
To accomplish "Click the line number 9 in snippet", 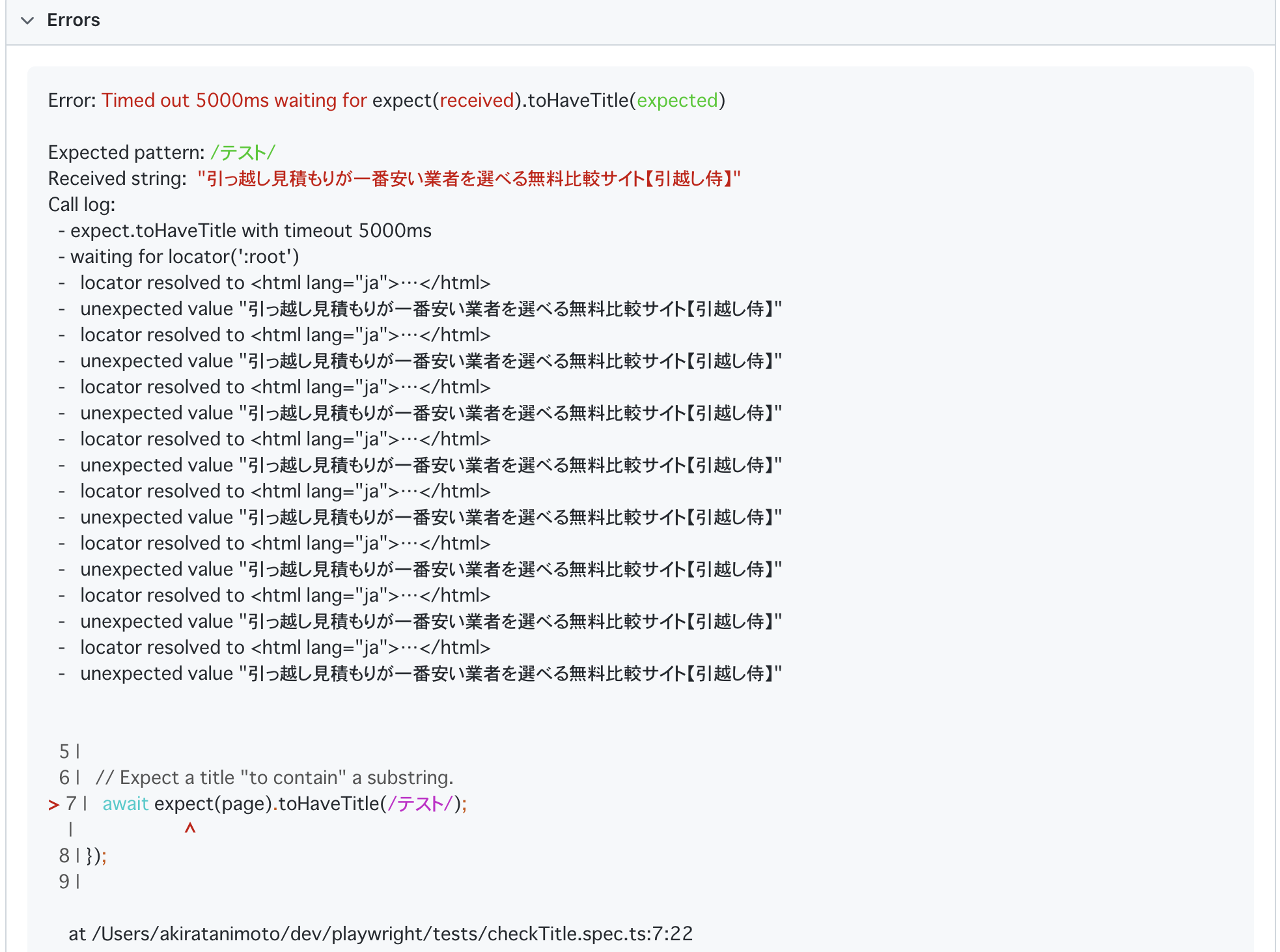I will pos(64,882).
